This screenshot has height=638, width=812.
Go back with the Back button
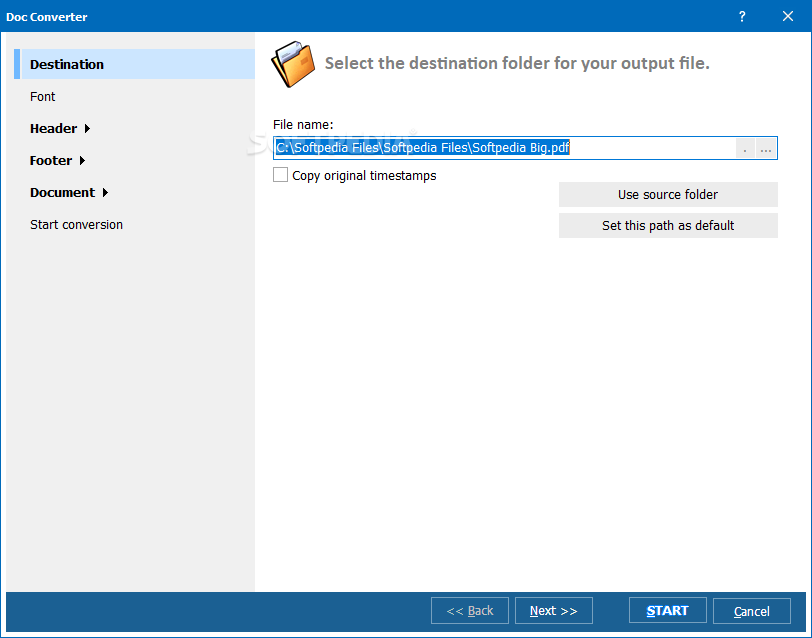[x=470, y=611]
